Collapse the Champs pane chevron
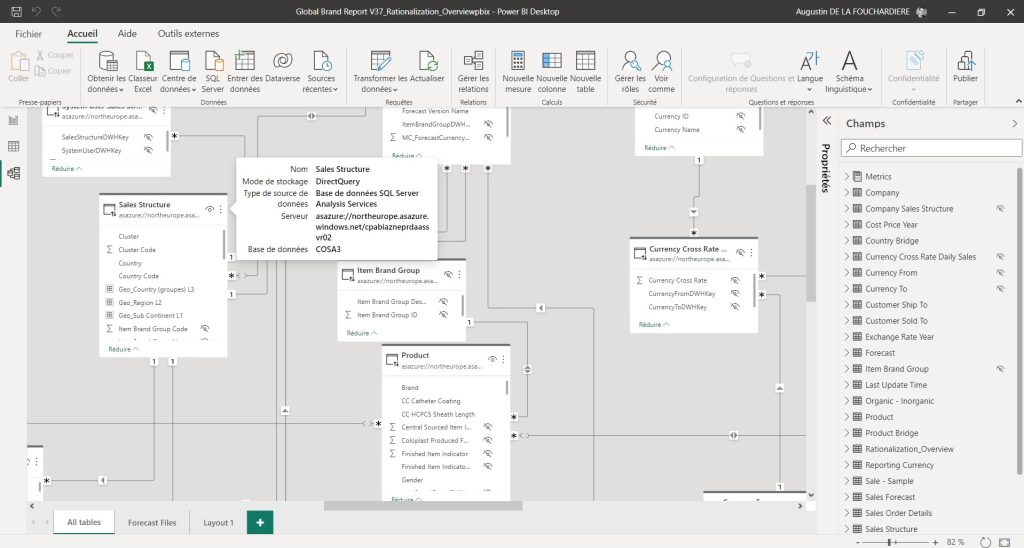1024x548 pixels. [1014, 123]
